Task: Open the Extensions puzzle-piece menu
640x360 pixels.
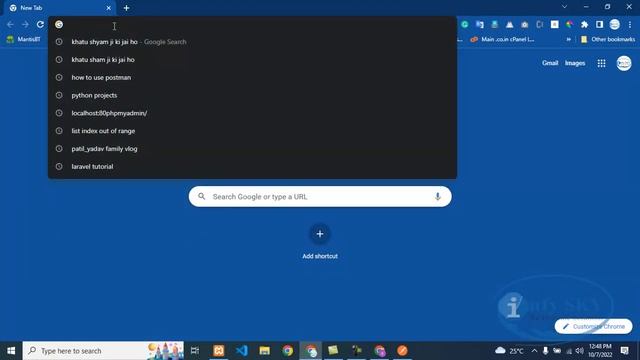Action: click(x=584, y=24)
